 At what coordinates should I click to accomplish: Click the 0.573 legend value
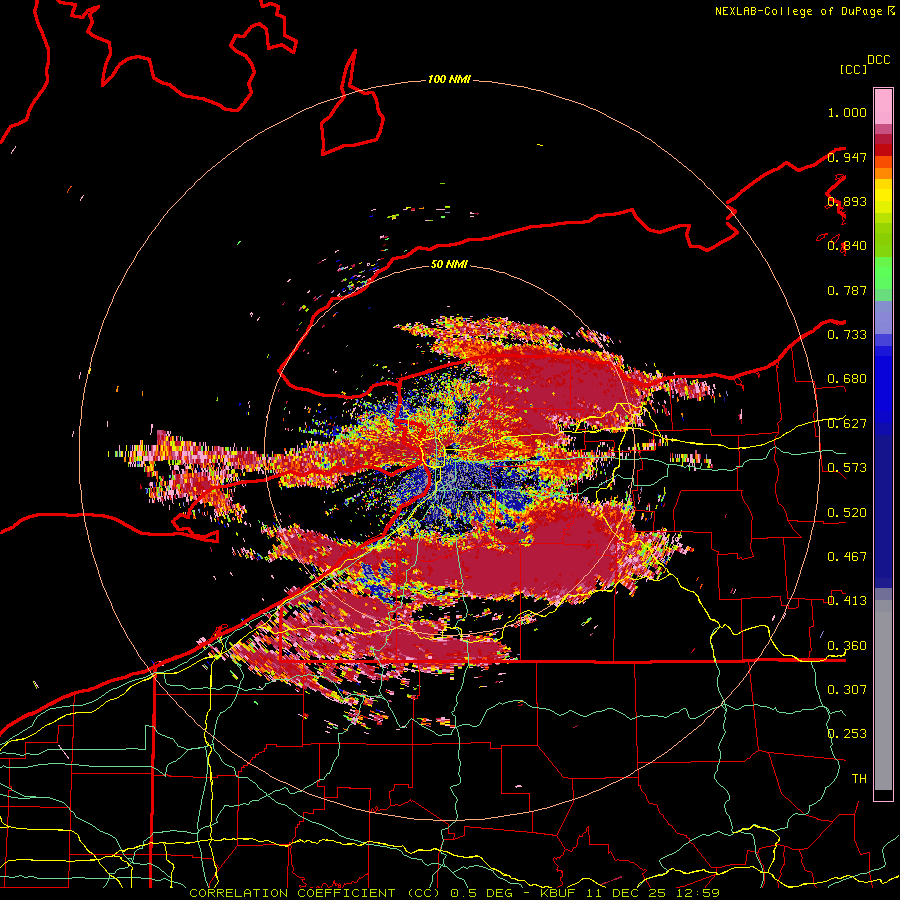847,468
